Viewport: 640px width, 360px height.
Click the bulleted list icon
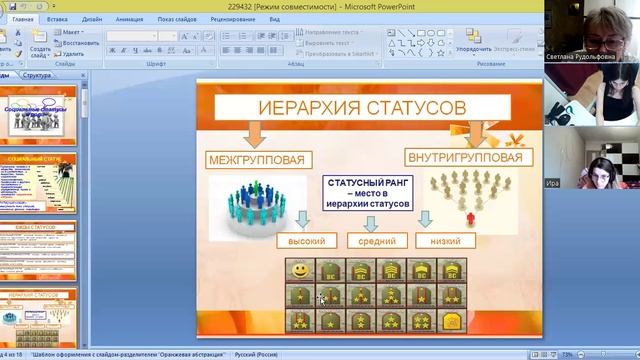click(227, 36)
